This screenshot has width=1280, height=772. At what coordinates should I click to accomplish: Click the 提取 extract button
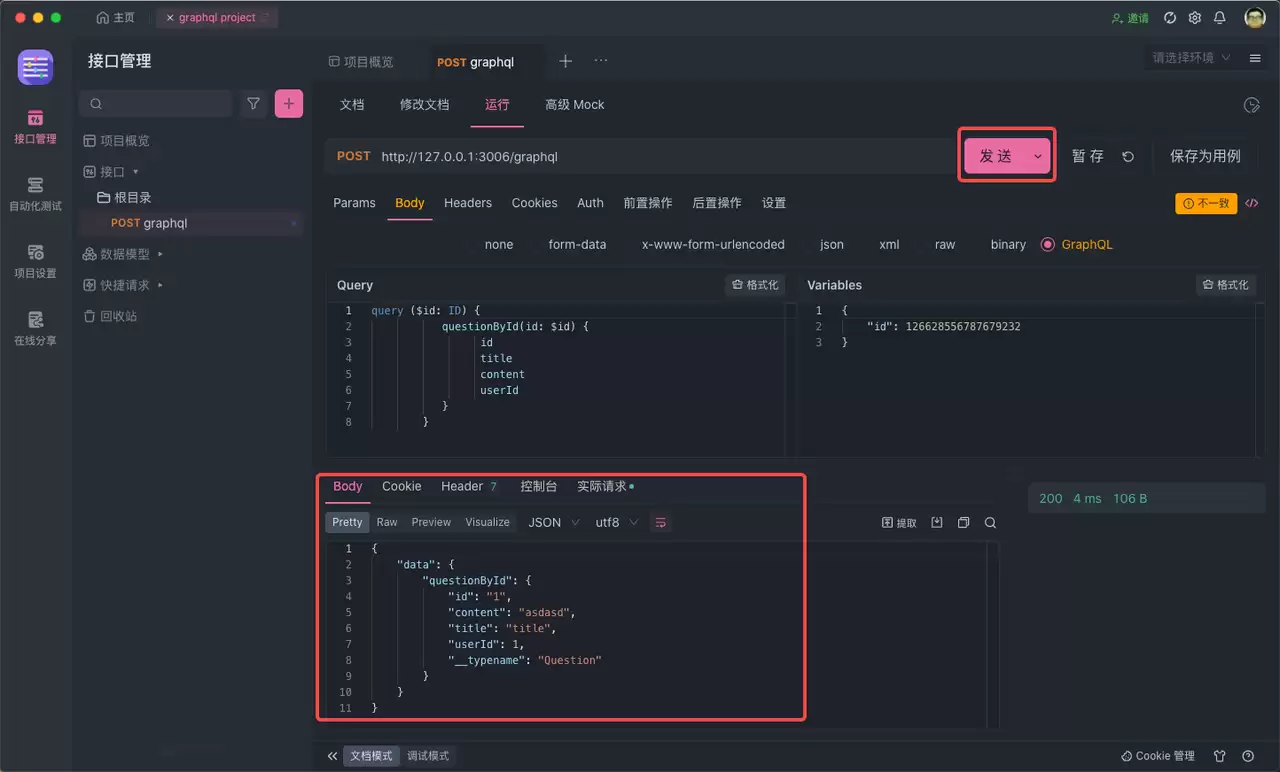click(x=899, y=522)
